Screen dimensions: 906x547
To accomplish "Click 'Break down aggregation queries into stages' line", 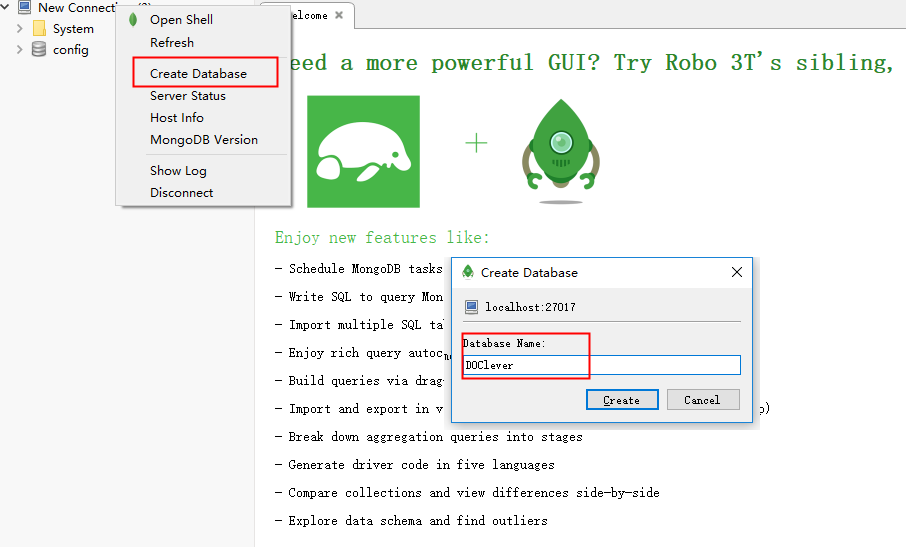I will coord(429,437).
